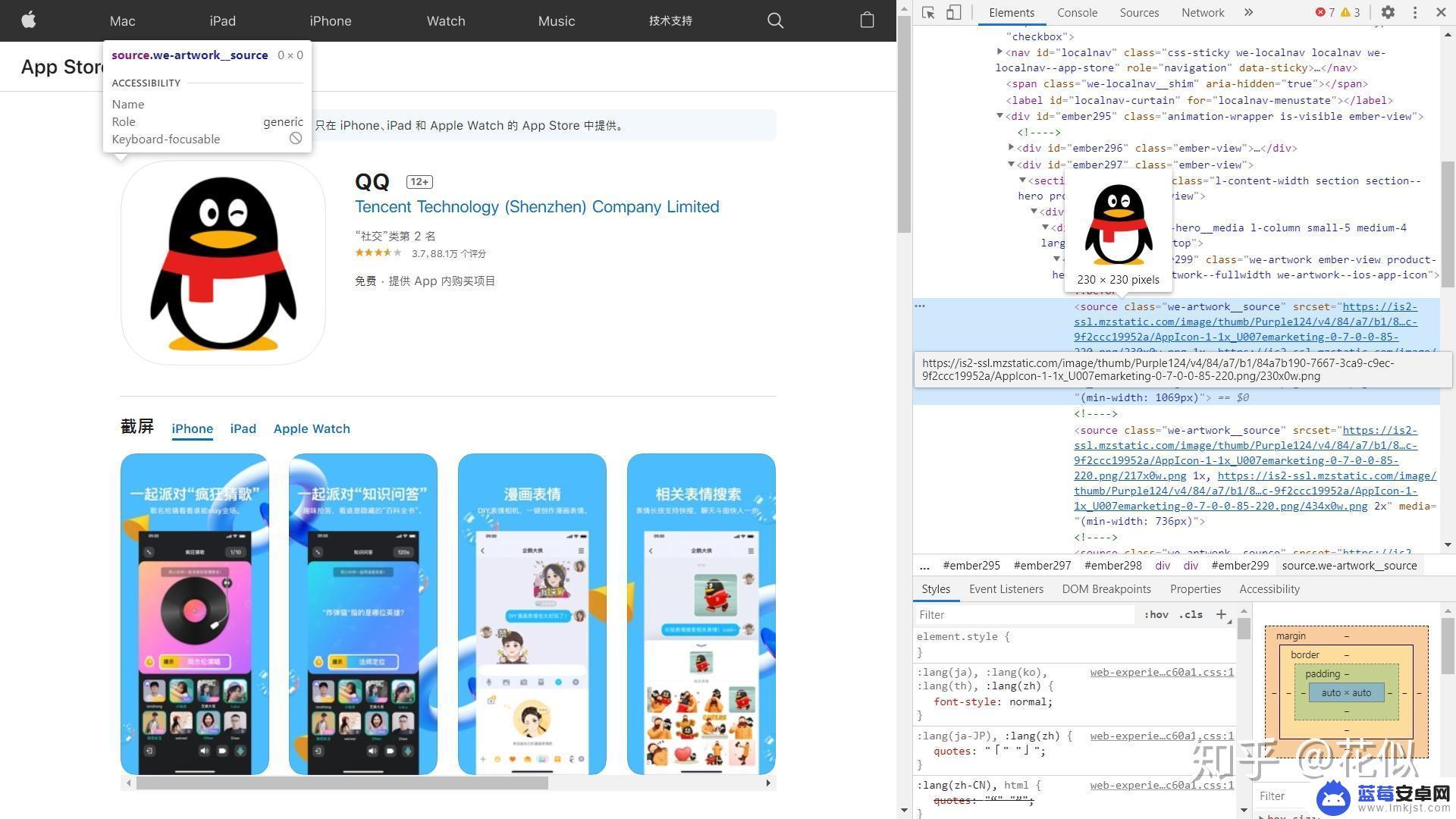Click #ember299 in breadcrumb
This screenshot has height=819, width=1456.
[x=1240, y=566]
